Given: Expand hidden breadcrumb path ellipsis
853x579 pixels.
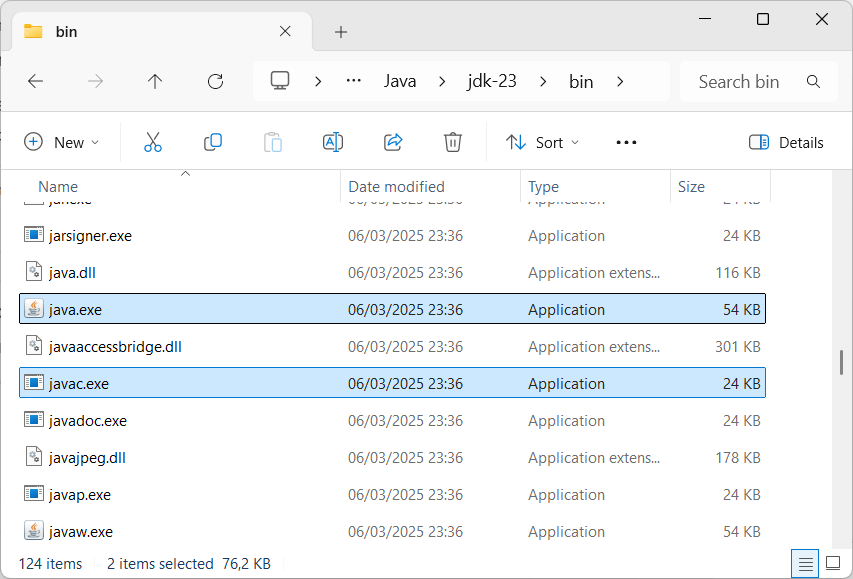Looking at the screenshot, I should coord(354,81).
